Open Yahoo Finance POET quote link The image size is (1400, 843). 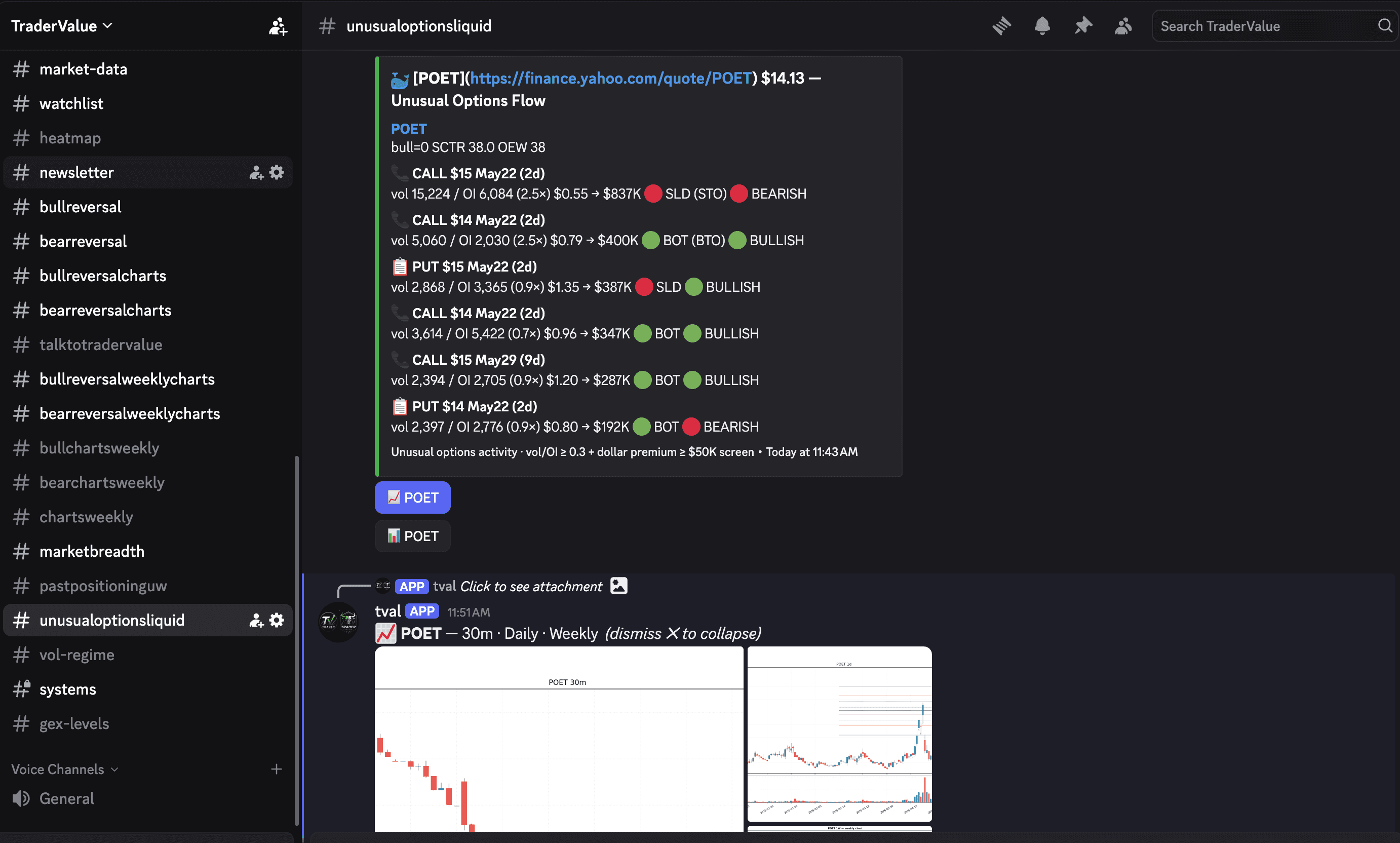coord(610,78)
